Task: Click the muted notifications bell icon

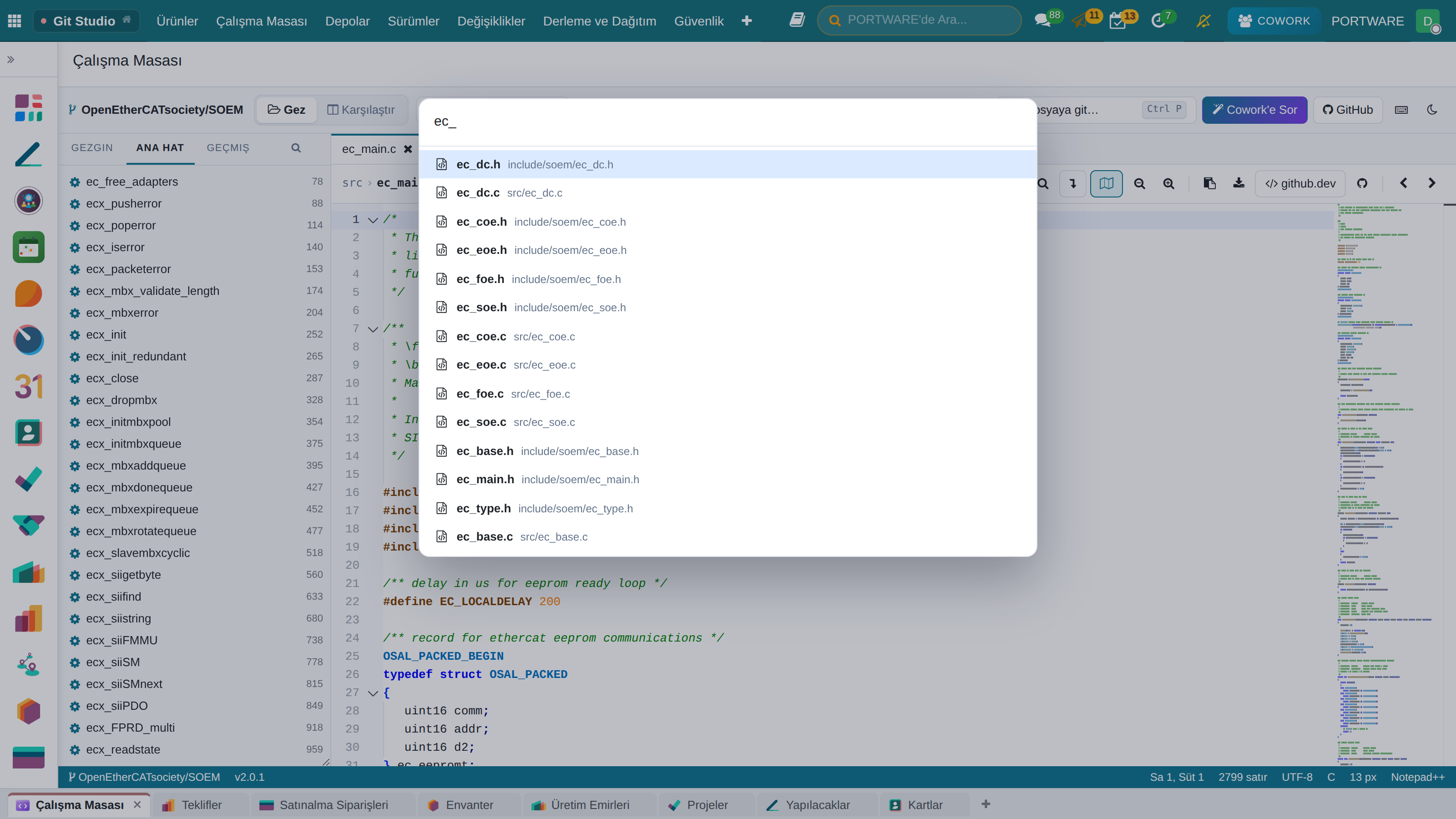Action: point(1203,21)
